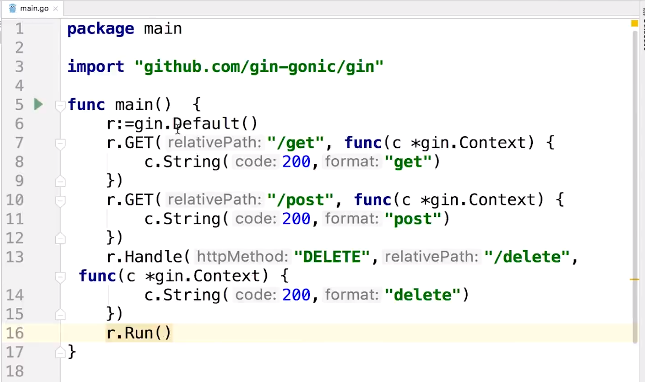Image resolution: width=645 pixels, height=382 pixels.
Task: Collapse the /get handler fold on line 7
Action: (60, 144)
